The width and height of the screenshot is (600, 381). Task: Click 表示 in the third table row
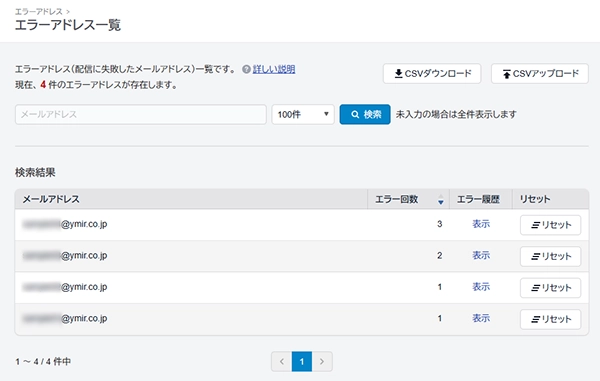click(x=481, y=287)
